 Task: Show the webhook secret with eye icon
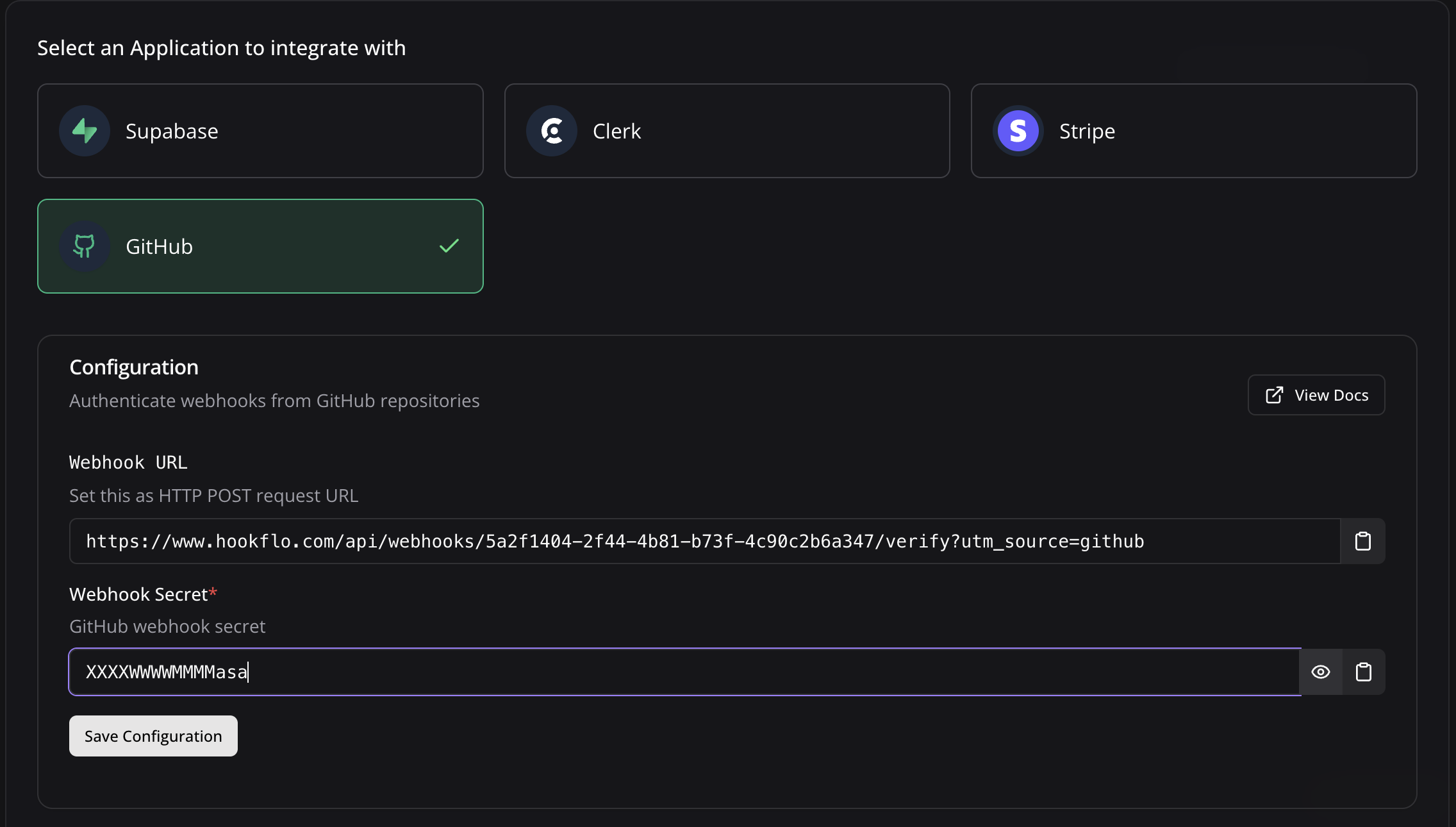click(1320, 672)
